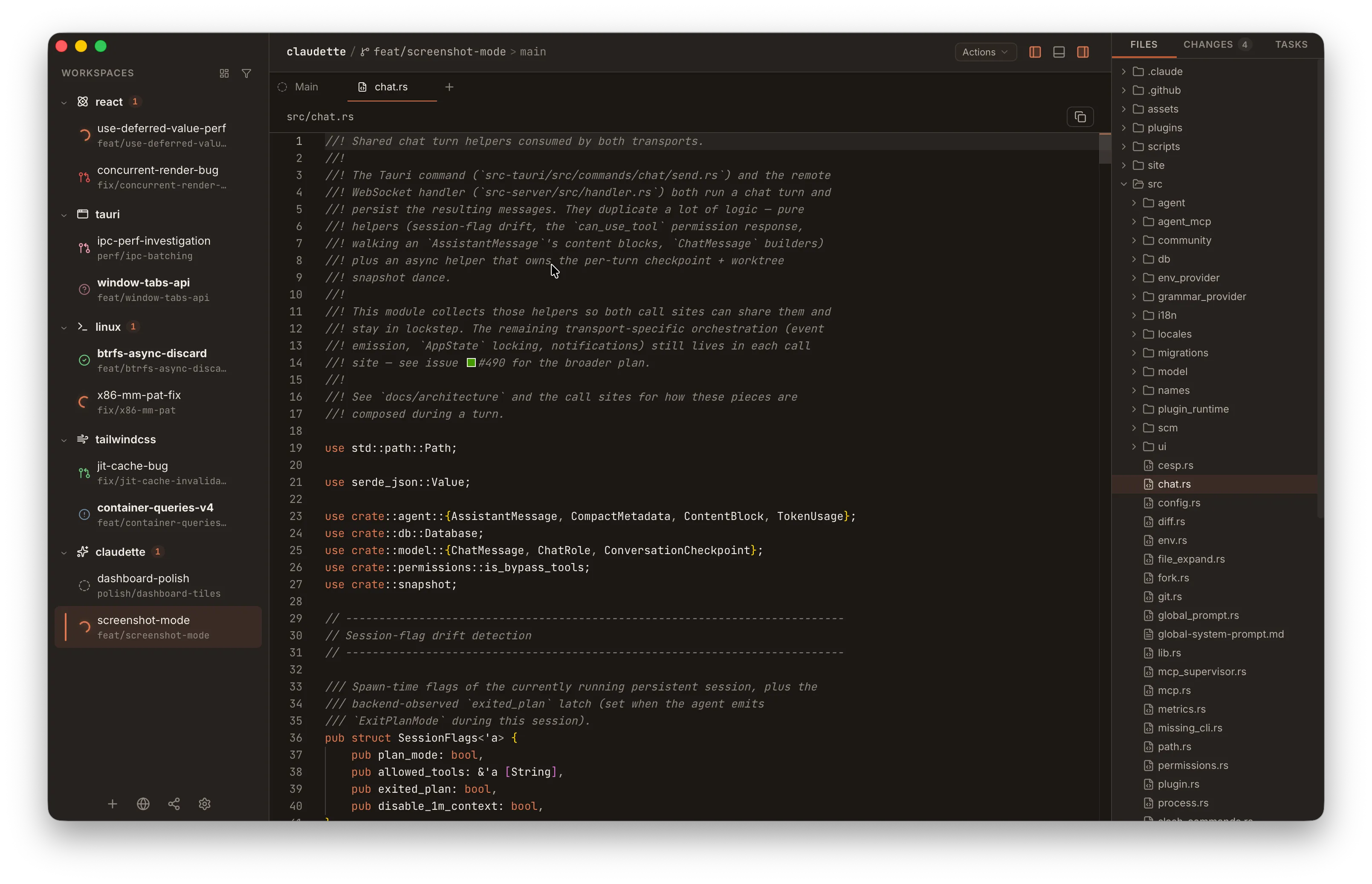Click the claudette breadcrumb title
Viewport: 1372px width, 884px height.
[x=316, y=52]
